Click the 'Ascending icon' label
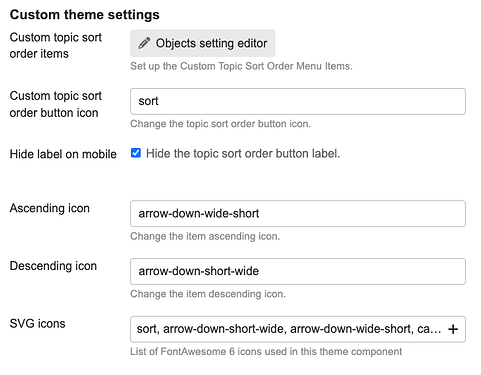This screenshot has height=375, width=481. [50, 208]
